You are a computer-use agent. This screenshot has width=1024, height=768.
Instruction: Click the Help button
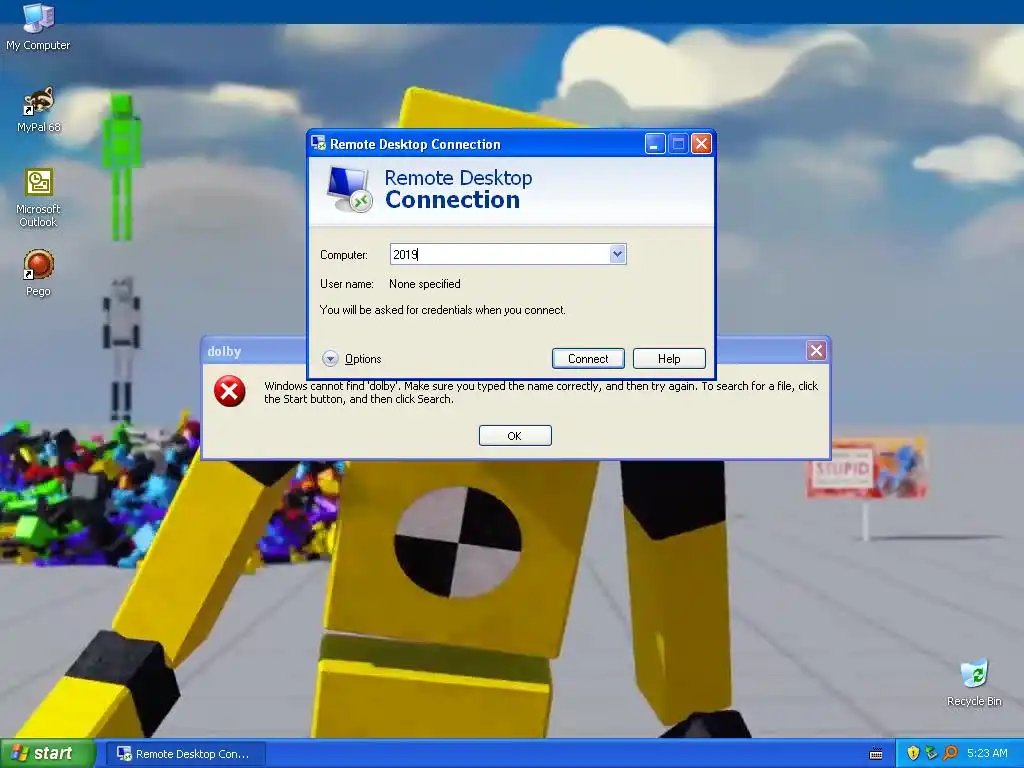click(669, 359)
